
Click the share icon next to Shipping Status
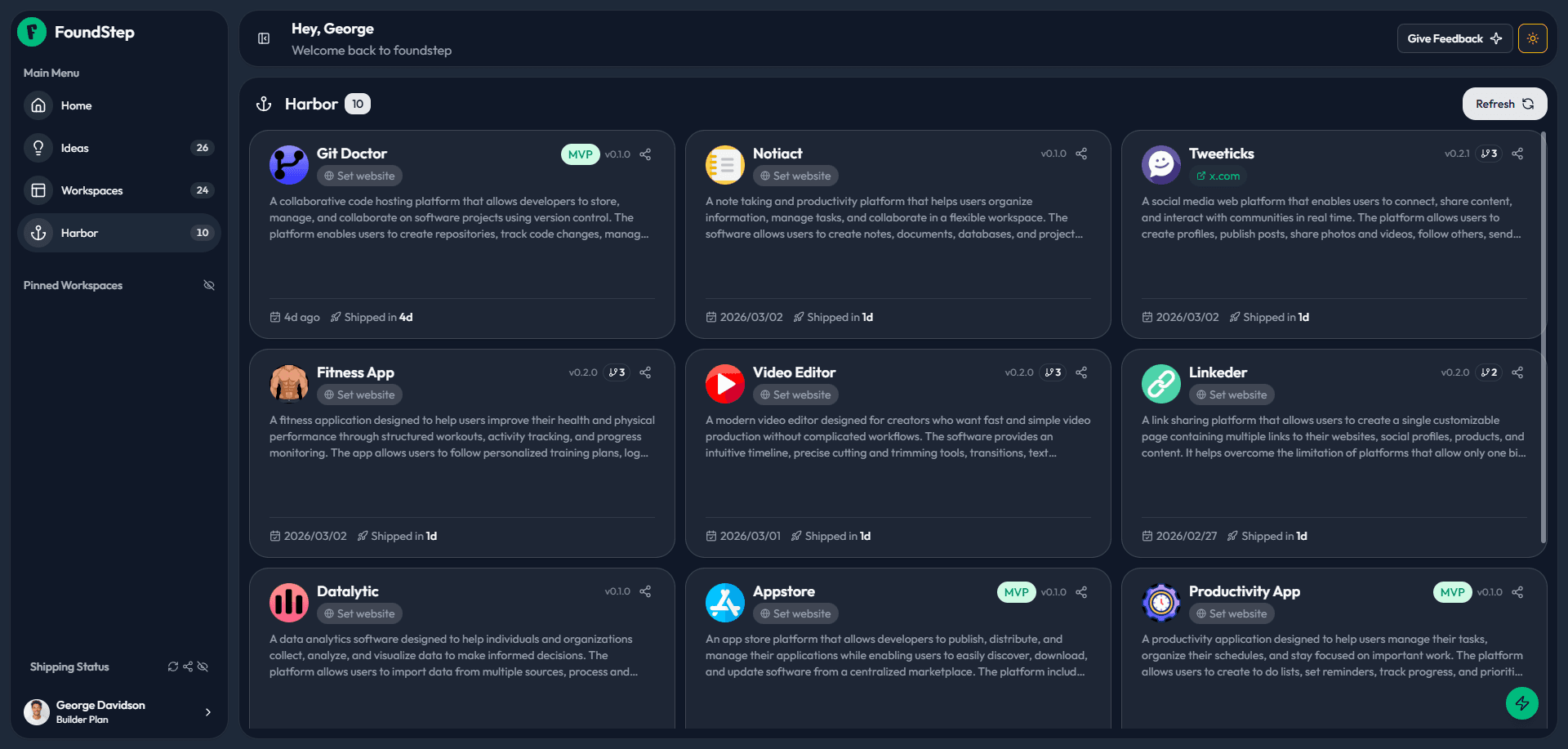click(187, 667)
